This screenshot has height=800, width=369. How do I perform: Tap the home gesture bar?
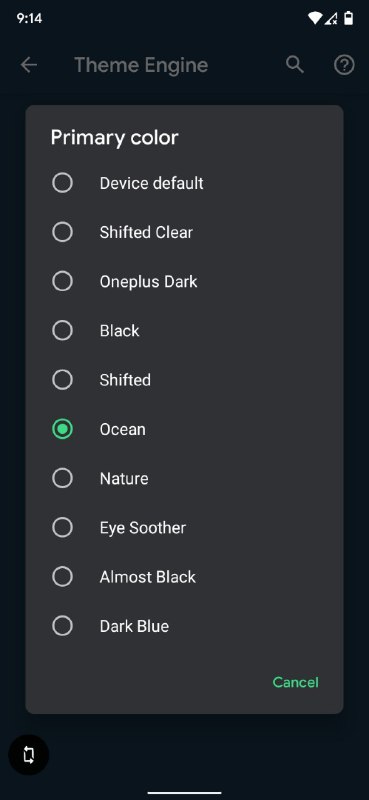(x=184, y=793)
